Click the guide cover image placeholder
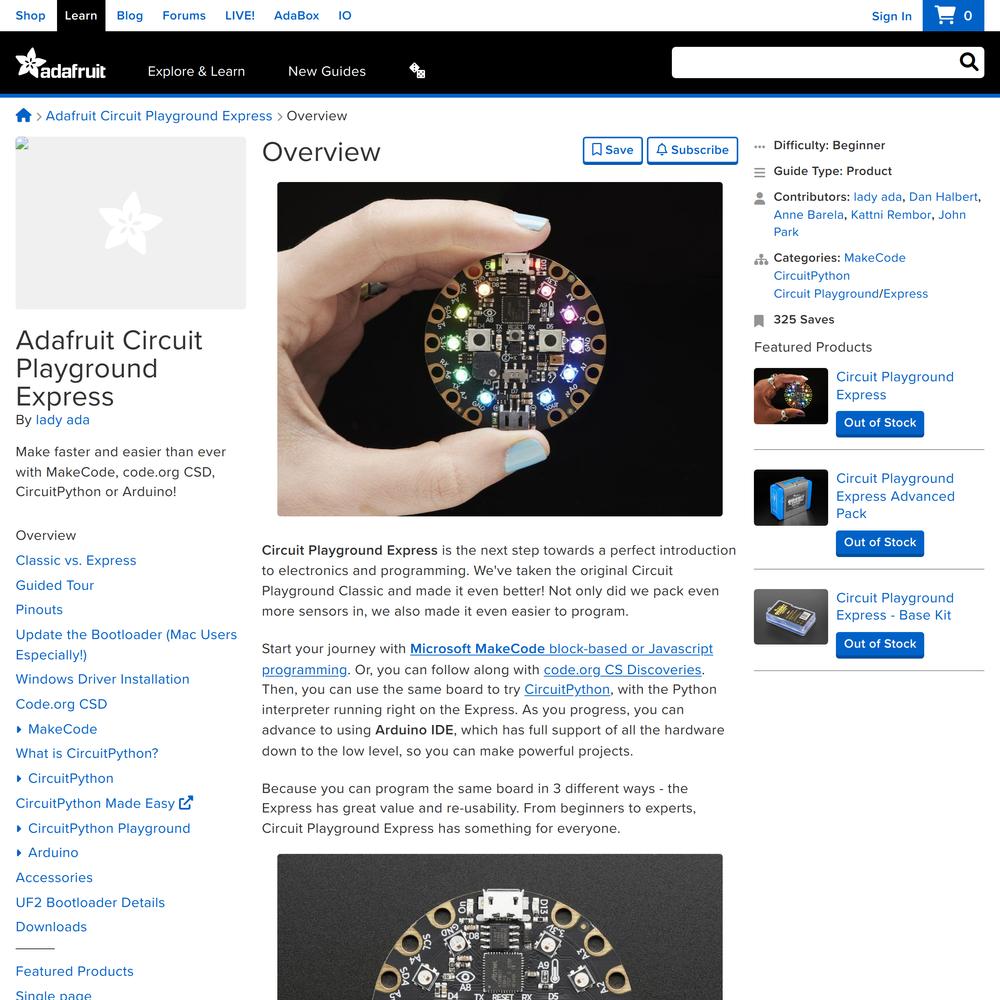Viewport: 1000px width, 1000px height. [131, 223]
